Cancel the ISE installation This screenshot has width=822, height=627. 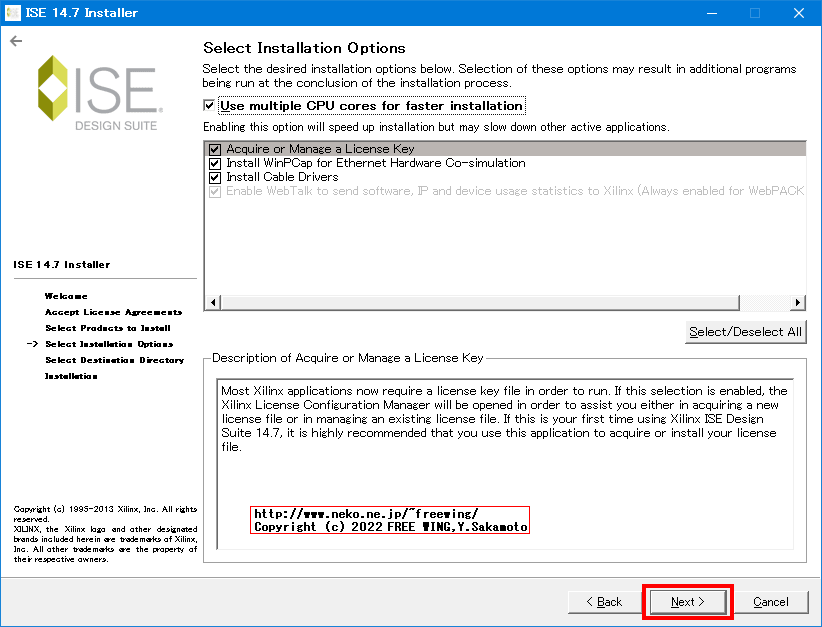point(771,602)
